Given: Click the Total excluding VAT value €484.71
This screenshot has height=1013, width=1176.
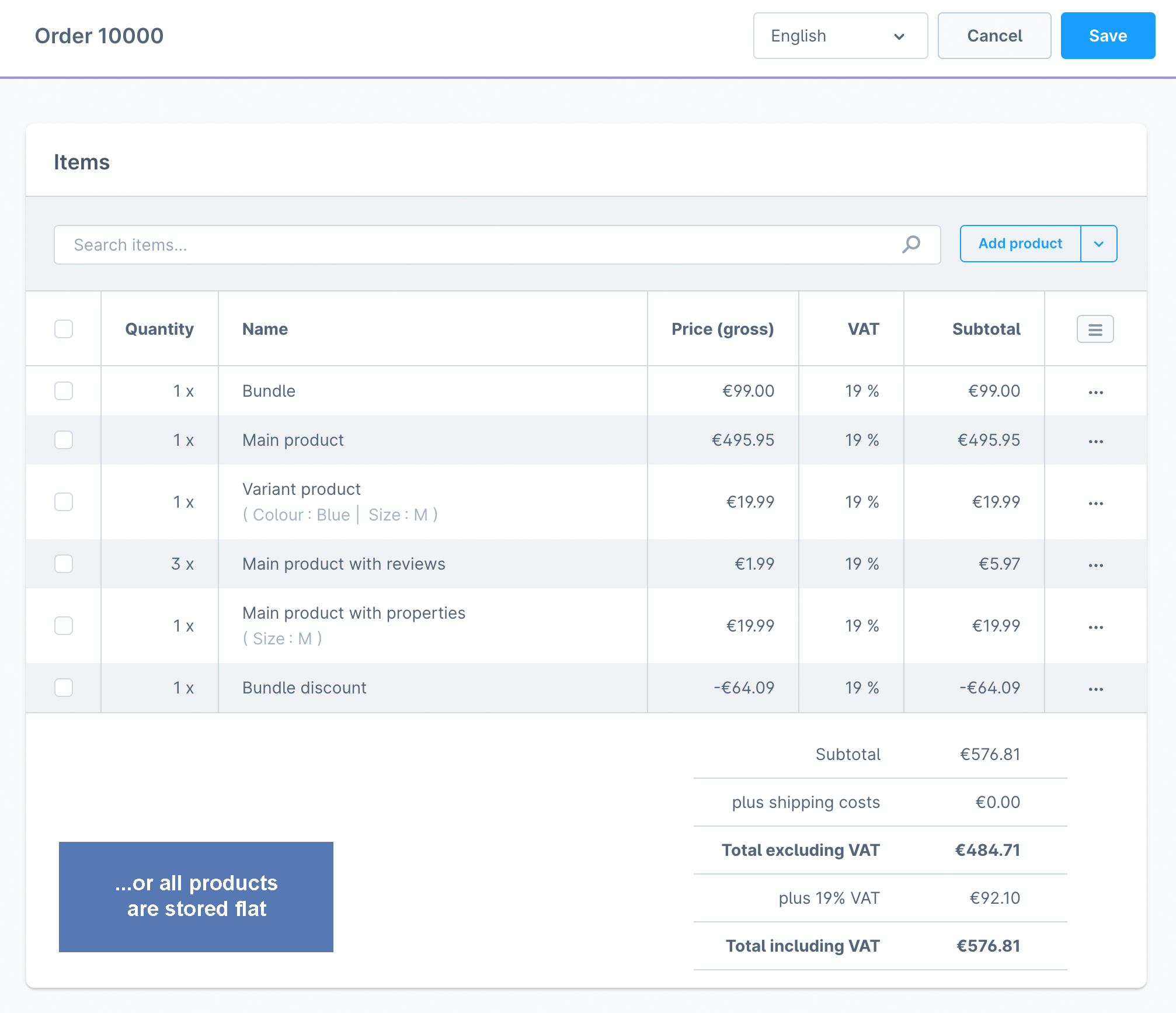Looking at the screenshot, I should (x=987, y=850).
